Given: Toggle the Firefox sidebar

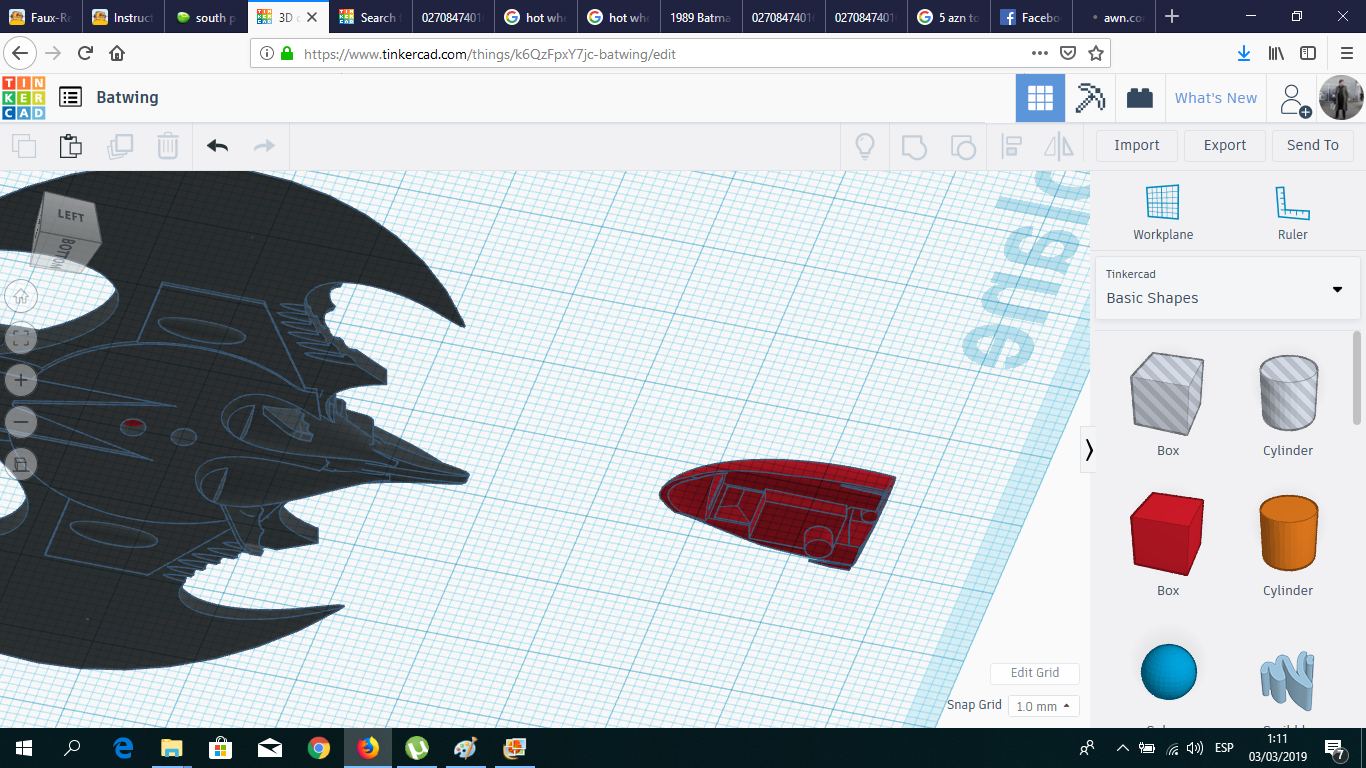Looking at the screenshot, I should click(x=1308, y=53).
